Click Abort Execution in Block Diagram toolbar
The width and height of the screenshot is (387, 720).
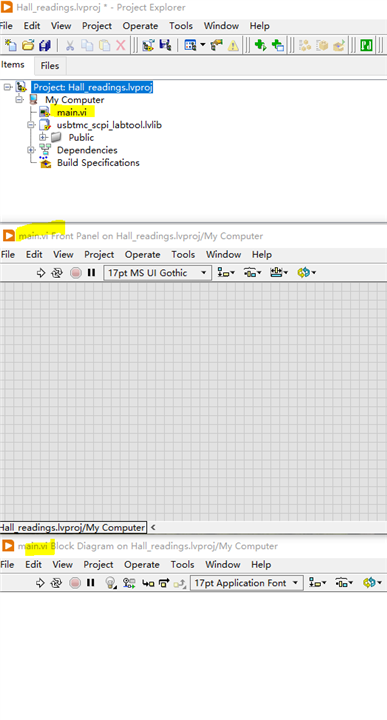click(75, 583)
